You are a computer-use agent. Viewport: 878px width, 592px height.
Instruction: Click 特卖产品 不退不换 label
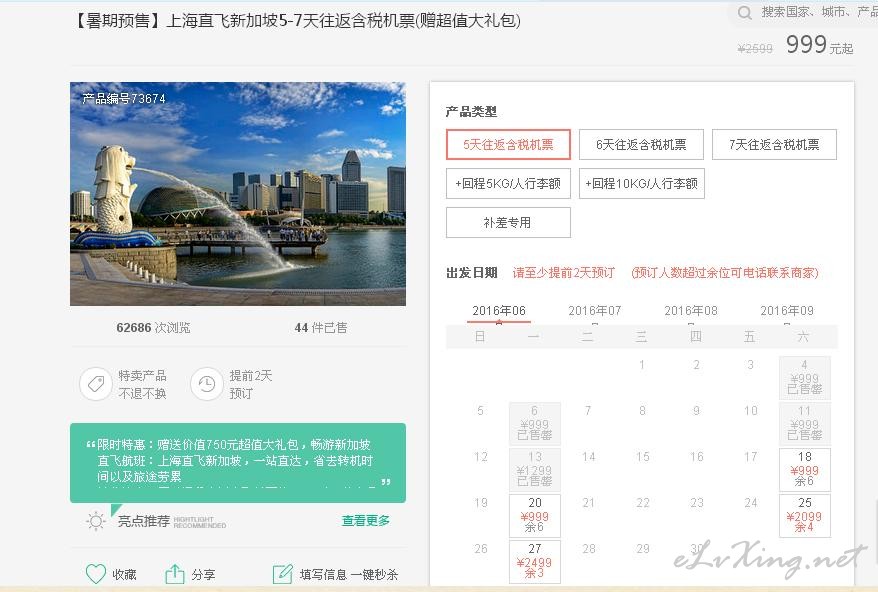point(142,384)
